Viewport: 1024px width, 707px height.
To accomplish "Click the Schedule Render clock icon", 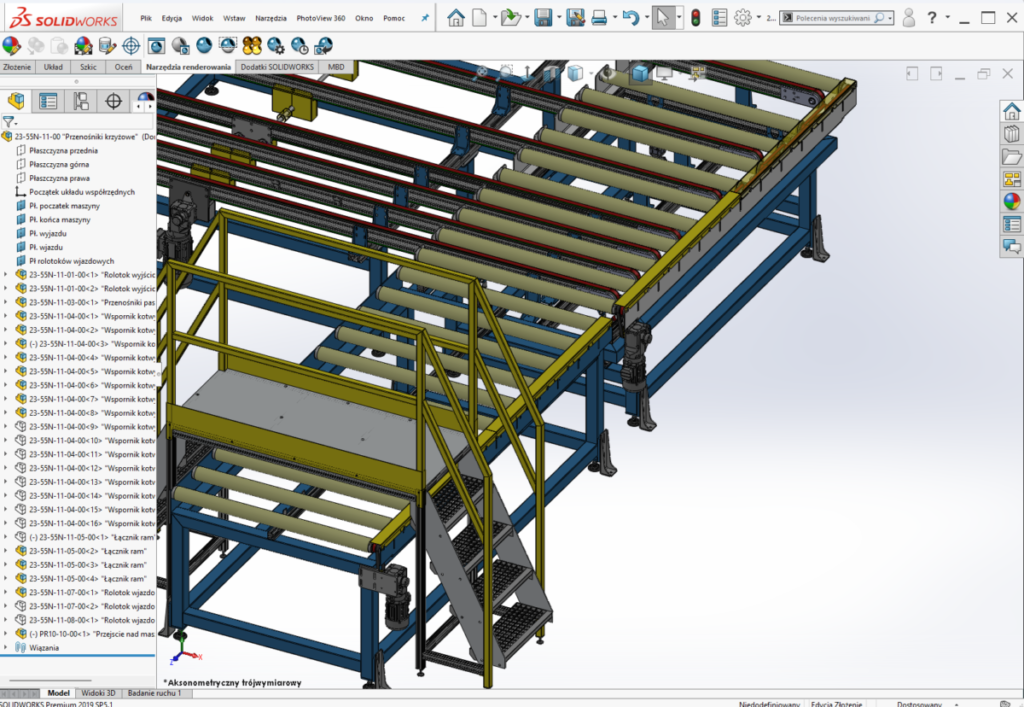I will [x=300, y=45].
